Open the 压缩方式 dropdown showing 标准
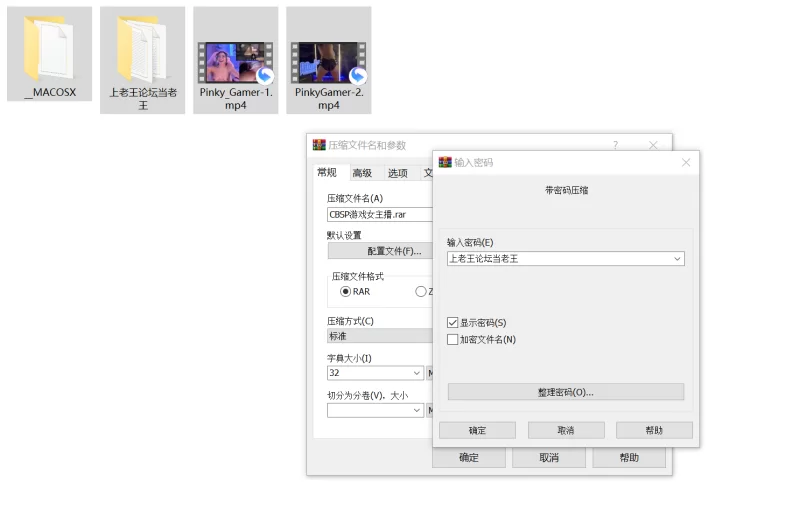 click(x=380, y=336)
